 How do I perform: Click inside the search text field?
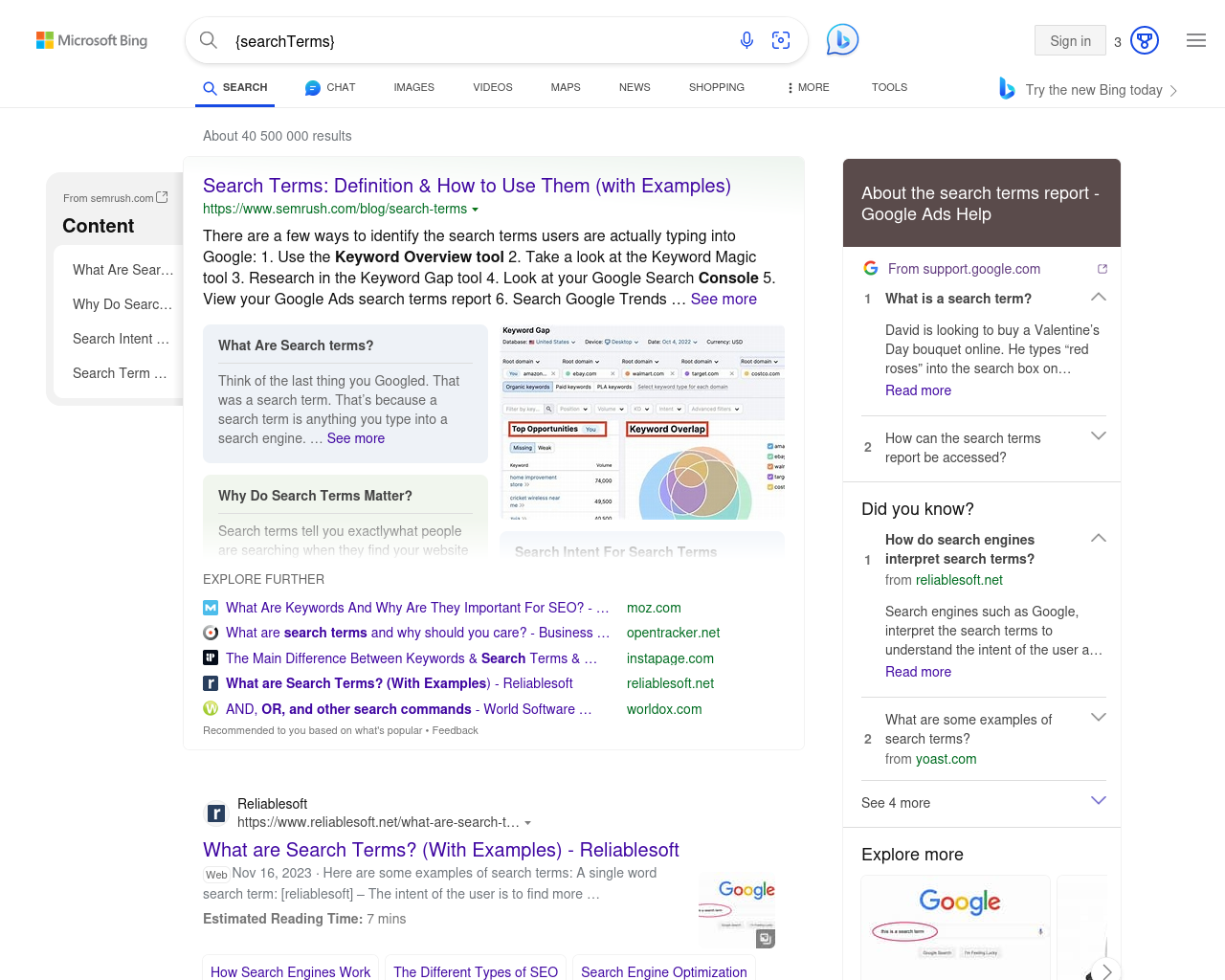pyautogui.click(x=479, y=41)
